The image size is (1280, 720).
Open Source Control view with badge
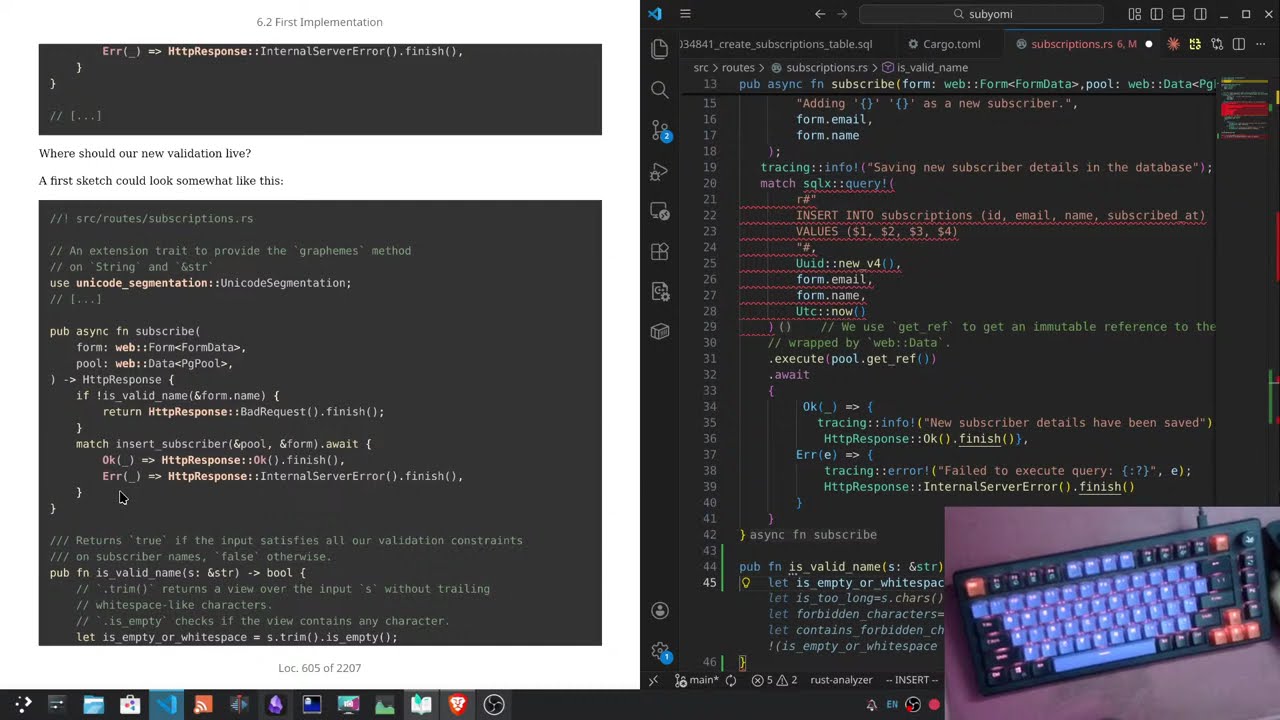point(659,131)
